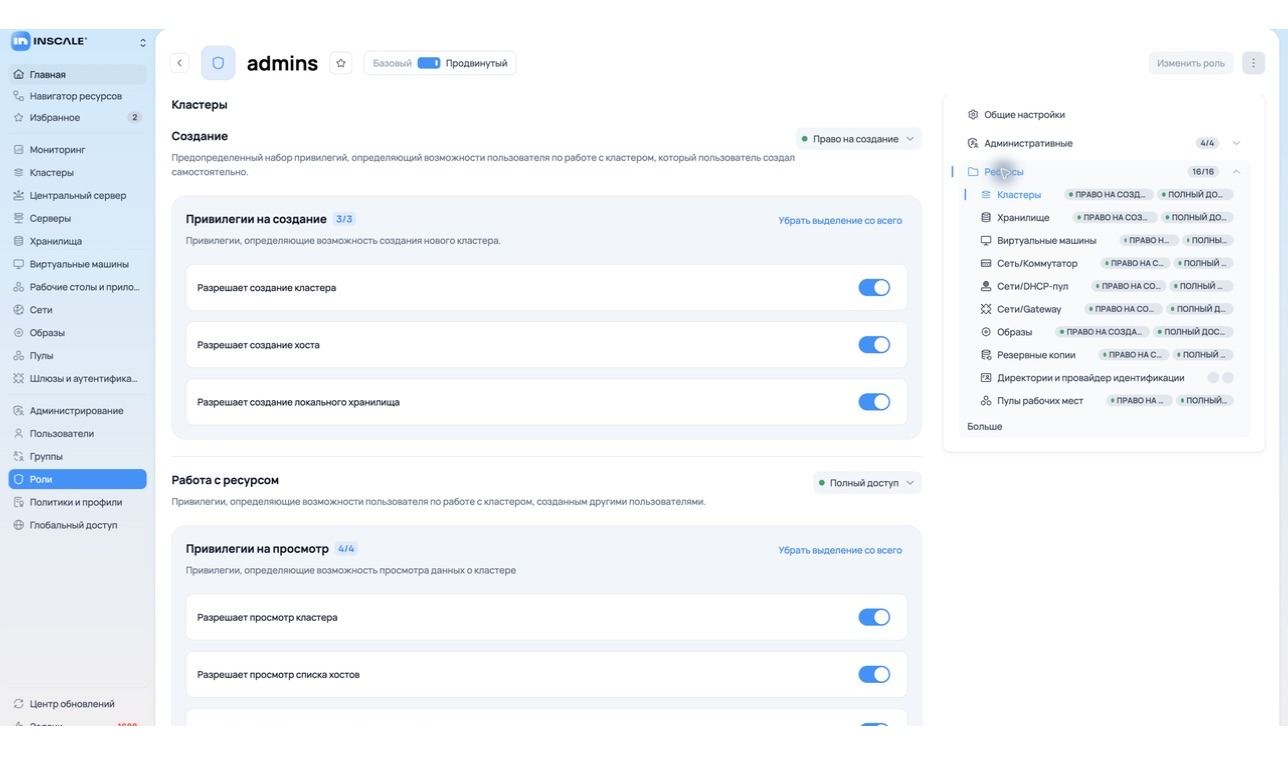Expand the Больше item in right panel
This screenshot has height=768, width=1288.
click(x=985, y=427)
